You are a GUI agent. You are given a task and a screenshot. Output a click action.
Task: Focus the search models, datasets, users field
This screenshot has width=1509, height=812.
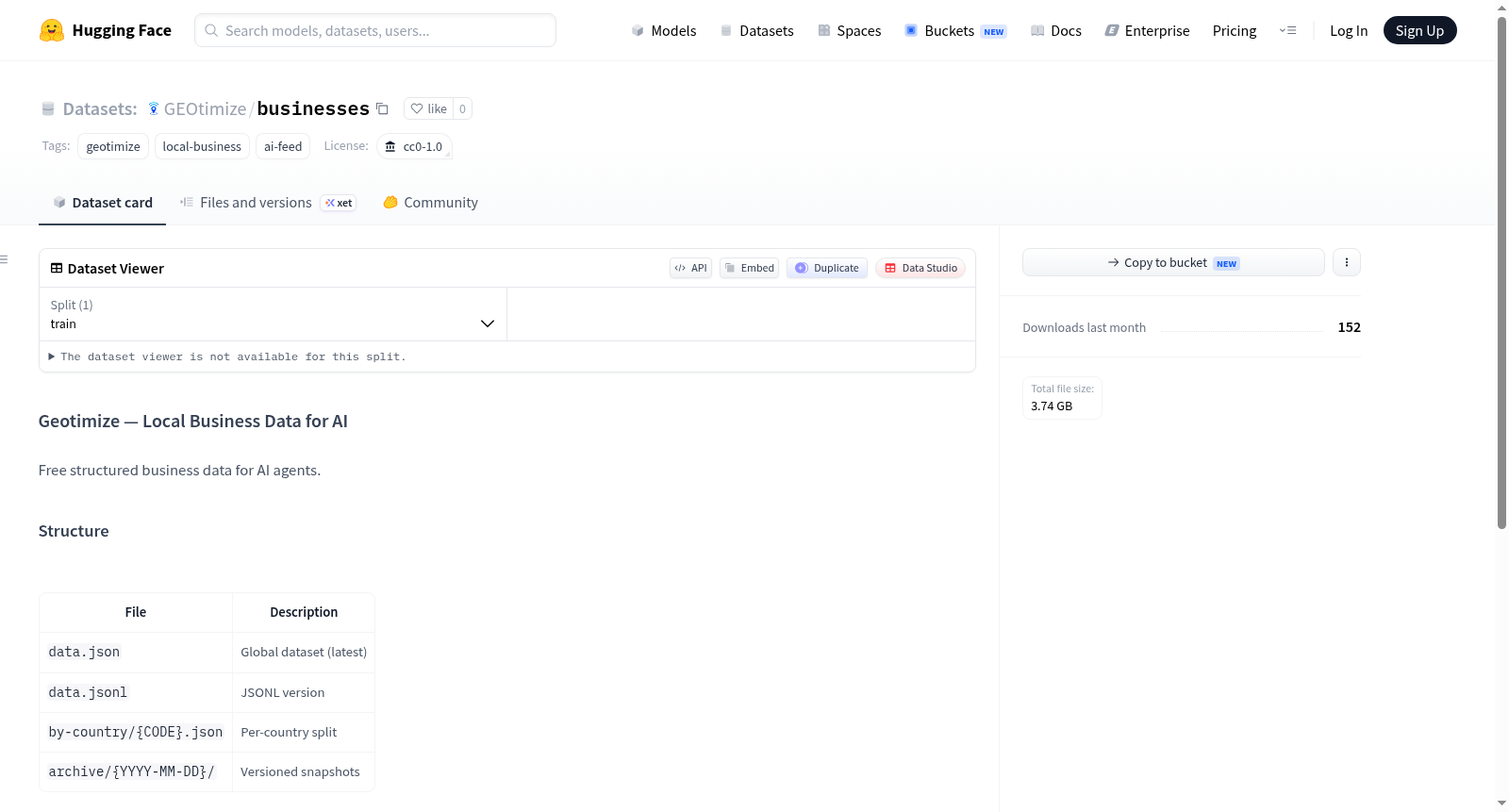(x=375, y=30)
